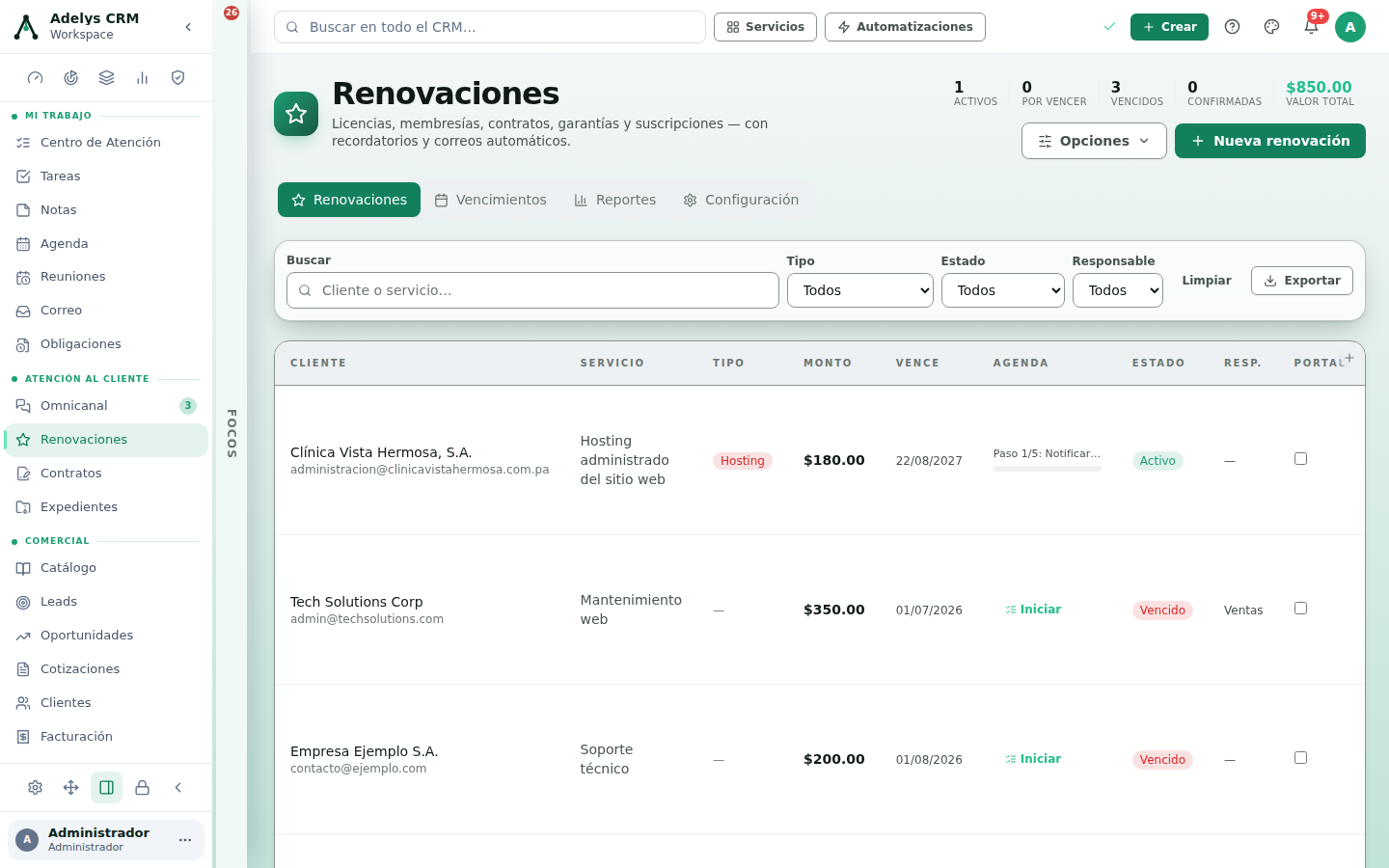Viewport: 1389px width, 868px height.
Task: Open Leads in sidebar
Action: (x=106, y=602)
